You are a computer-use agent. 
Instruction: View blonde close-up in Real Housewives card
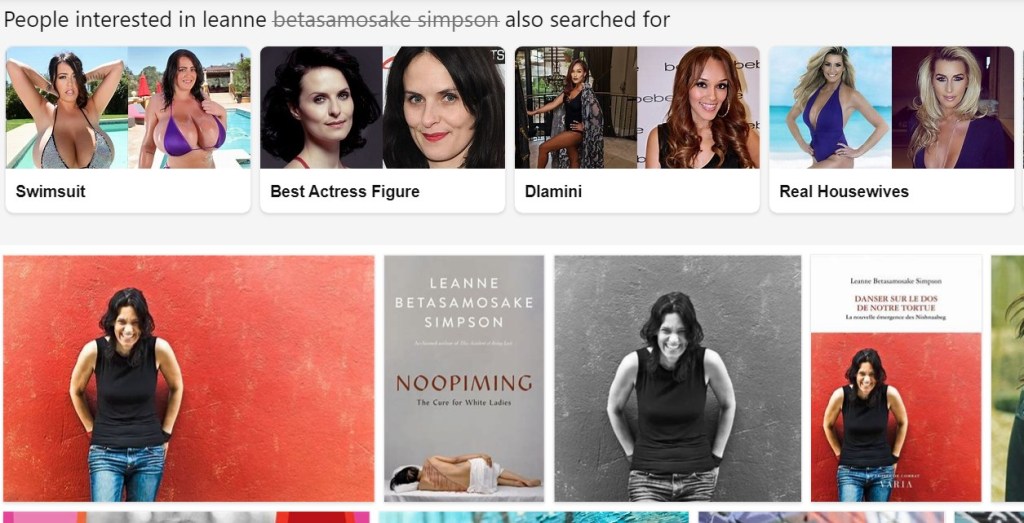tap(953, 107)
